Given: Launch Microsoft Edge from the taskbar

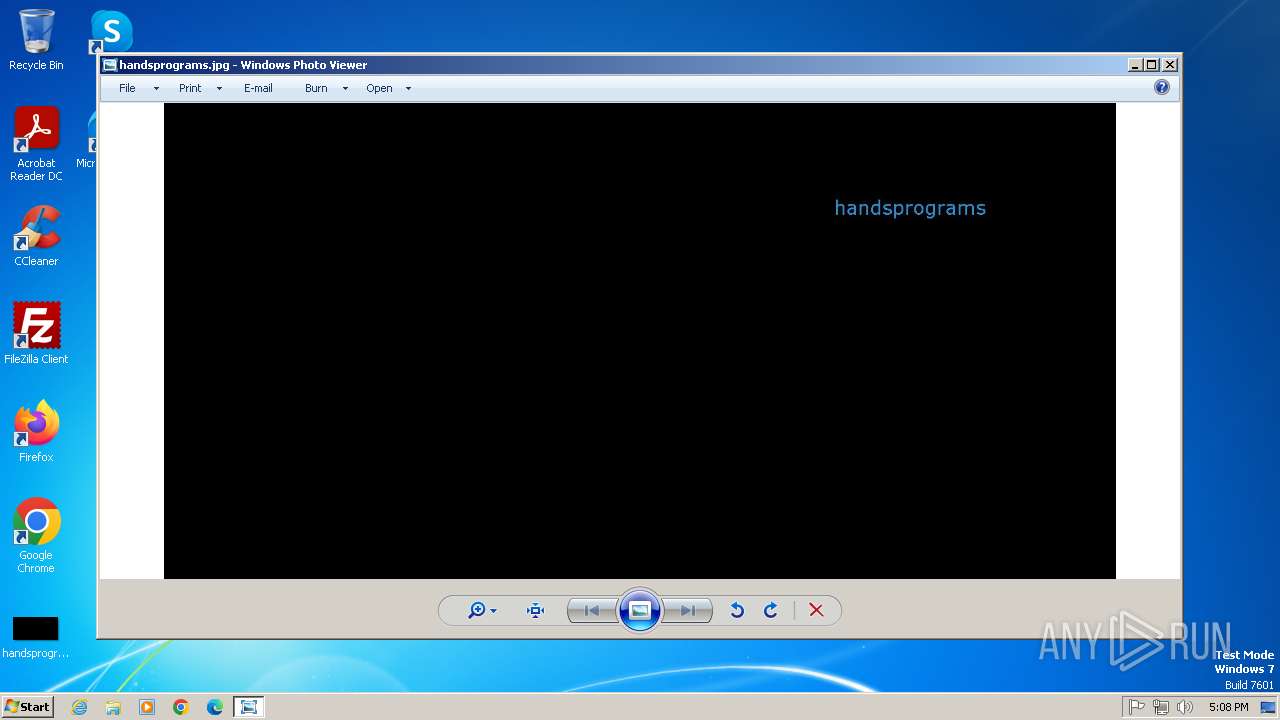Looking at the screenshot, I should pos(215,707).
